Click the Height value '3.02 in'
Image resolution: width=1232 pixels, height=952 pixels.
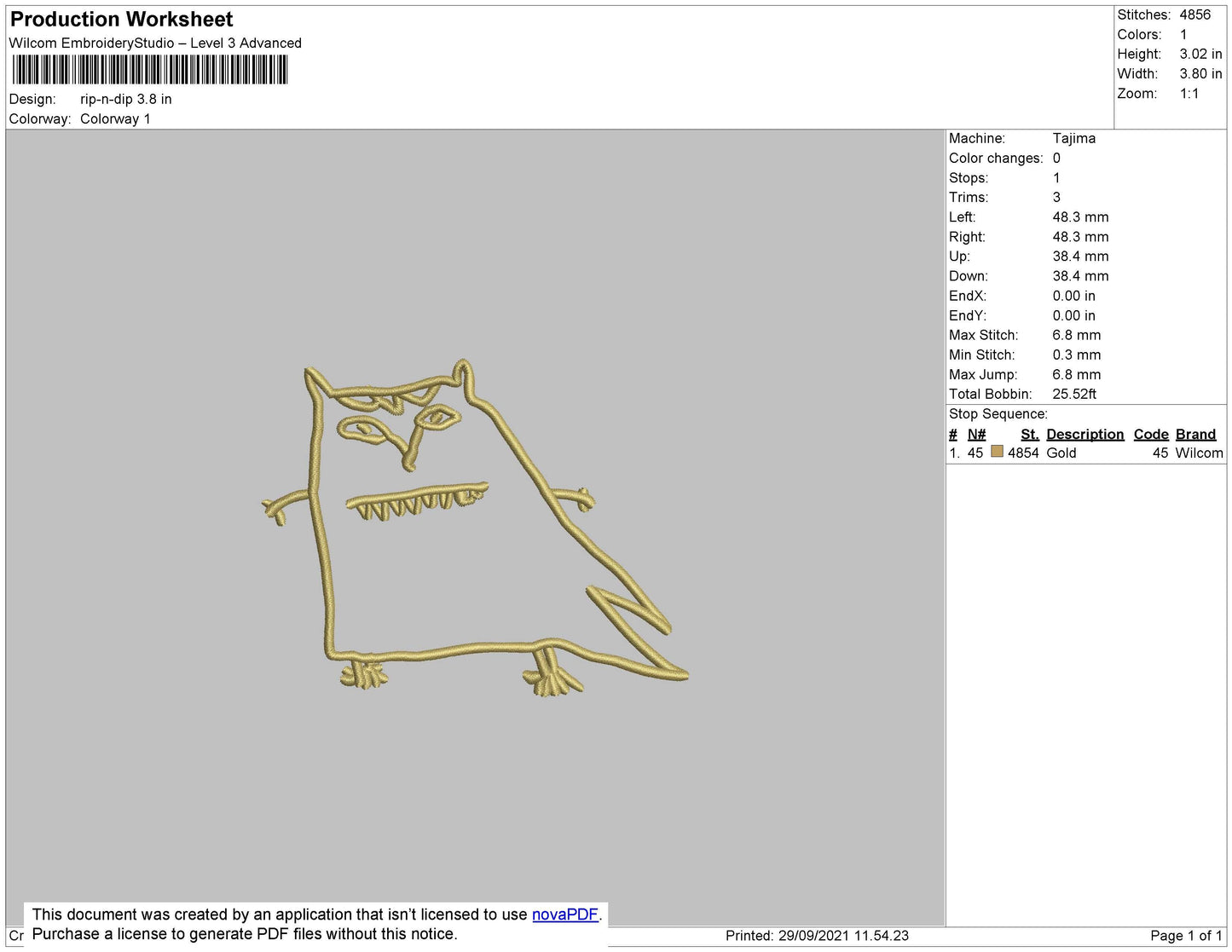pyautogui.click(x=1200, y=54)
